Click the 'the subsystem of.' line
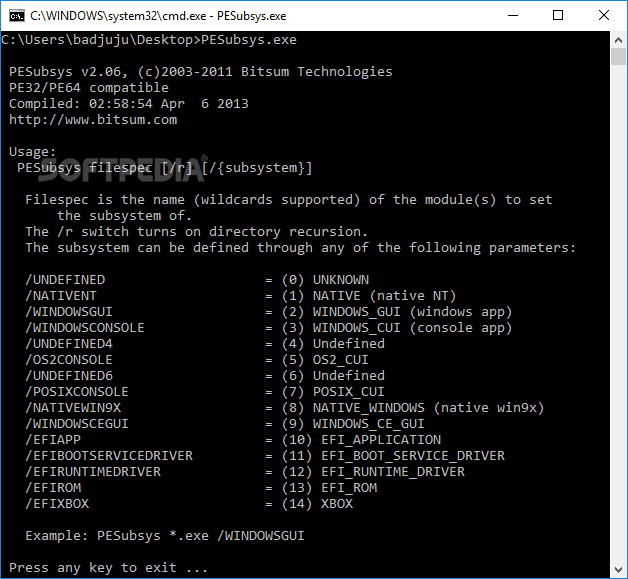Image resolution: width=628 pixels, height=579 pixels. point(125,216)
